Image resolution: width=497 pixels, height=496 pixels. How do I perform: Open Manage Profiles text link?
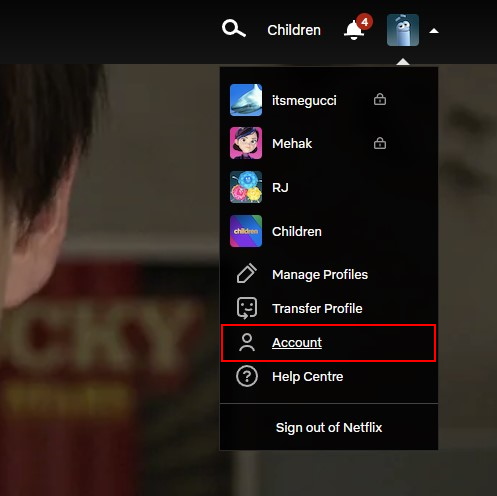point(320,275)
